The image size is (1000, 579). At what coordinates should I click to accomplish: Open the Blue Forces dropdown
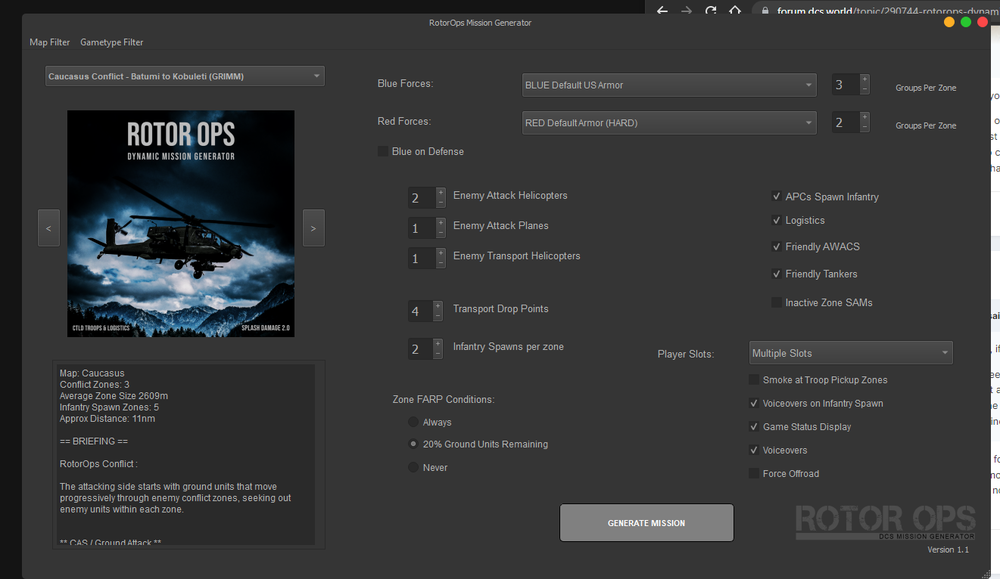click(x=669, y=85)
